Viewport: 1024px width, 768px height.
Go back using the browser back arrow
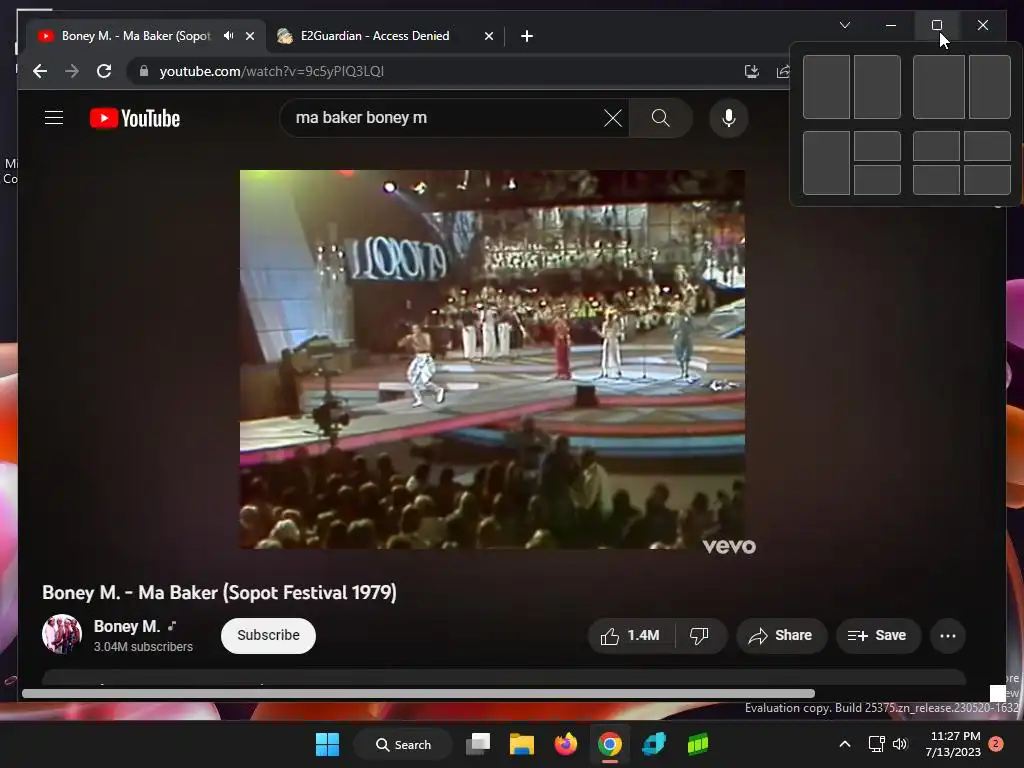[x=40, y=71]
